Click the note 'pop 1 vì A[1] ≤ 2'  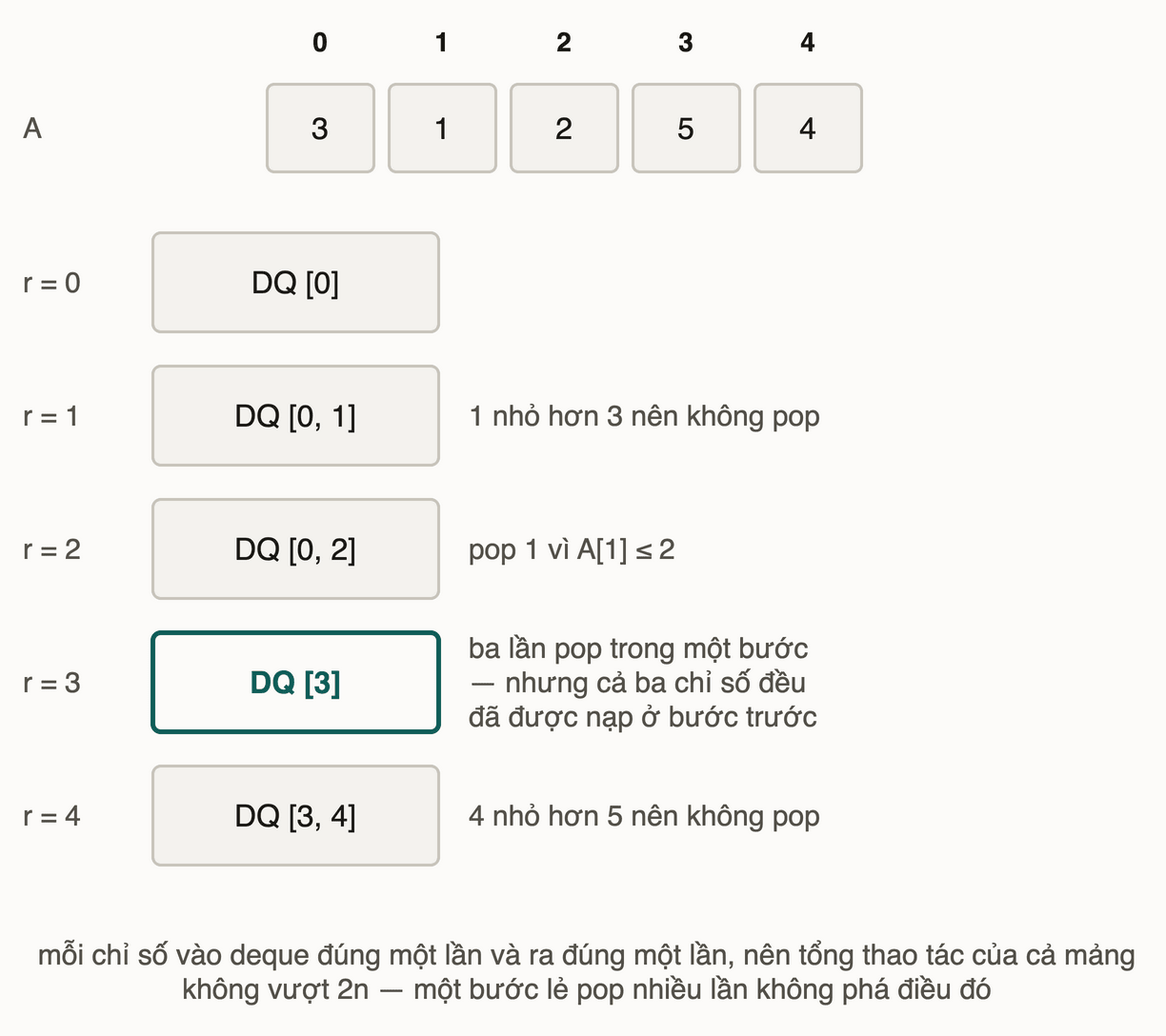[572, 549]
